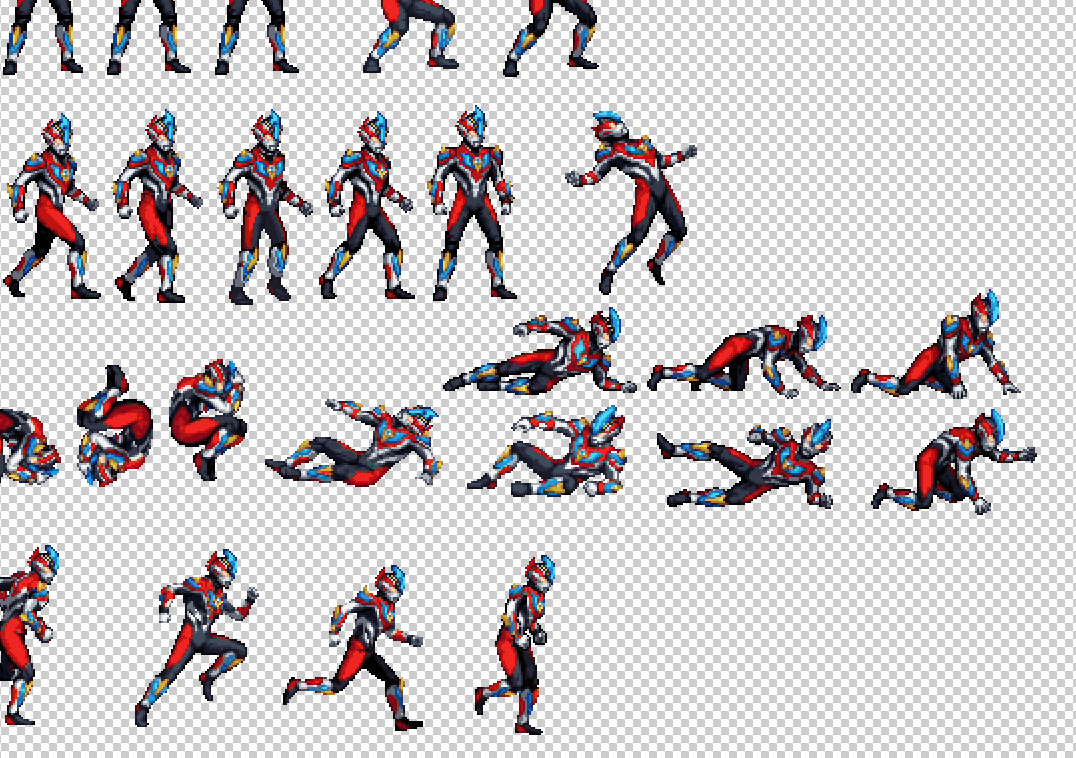
Task: Select the fourth sprite in the standing row
Action: (x=369, y=206)
